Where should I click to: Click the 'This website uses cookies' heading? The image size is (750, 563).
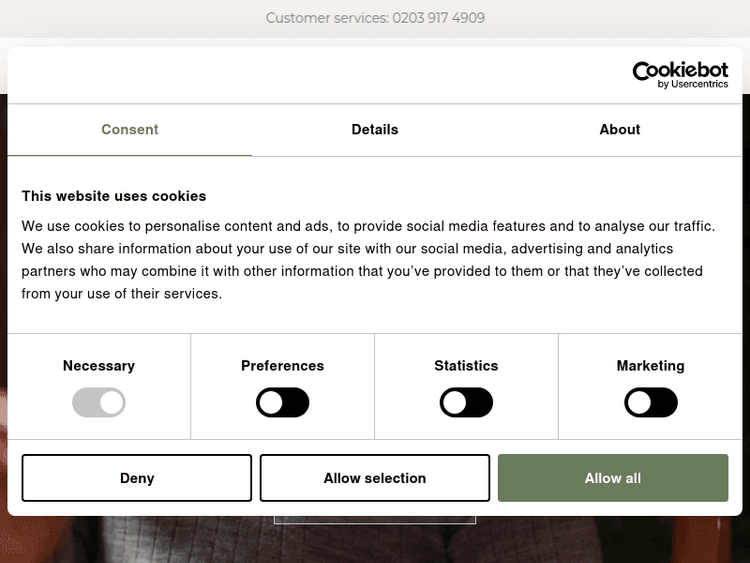114,196
